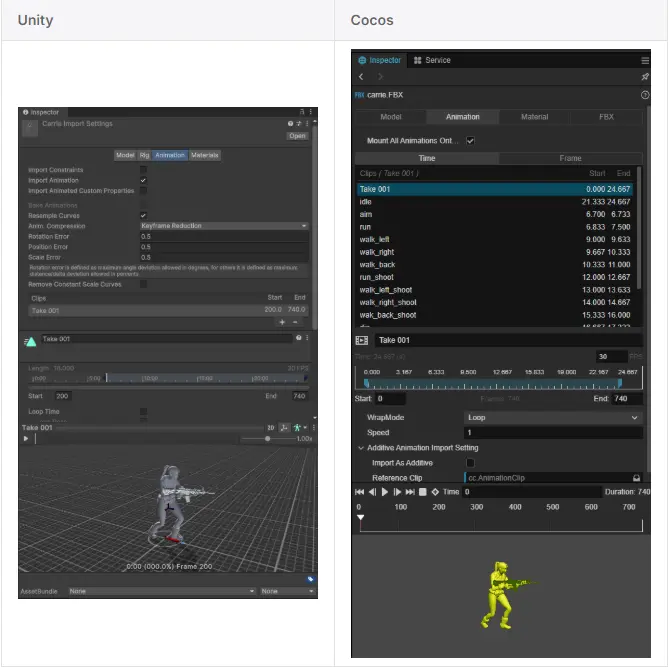The height and width of the screenshot is (667, 669).
Task: Open Unity preview bar kebab menu
Action: click(x=314, y=428)
